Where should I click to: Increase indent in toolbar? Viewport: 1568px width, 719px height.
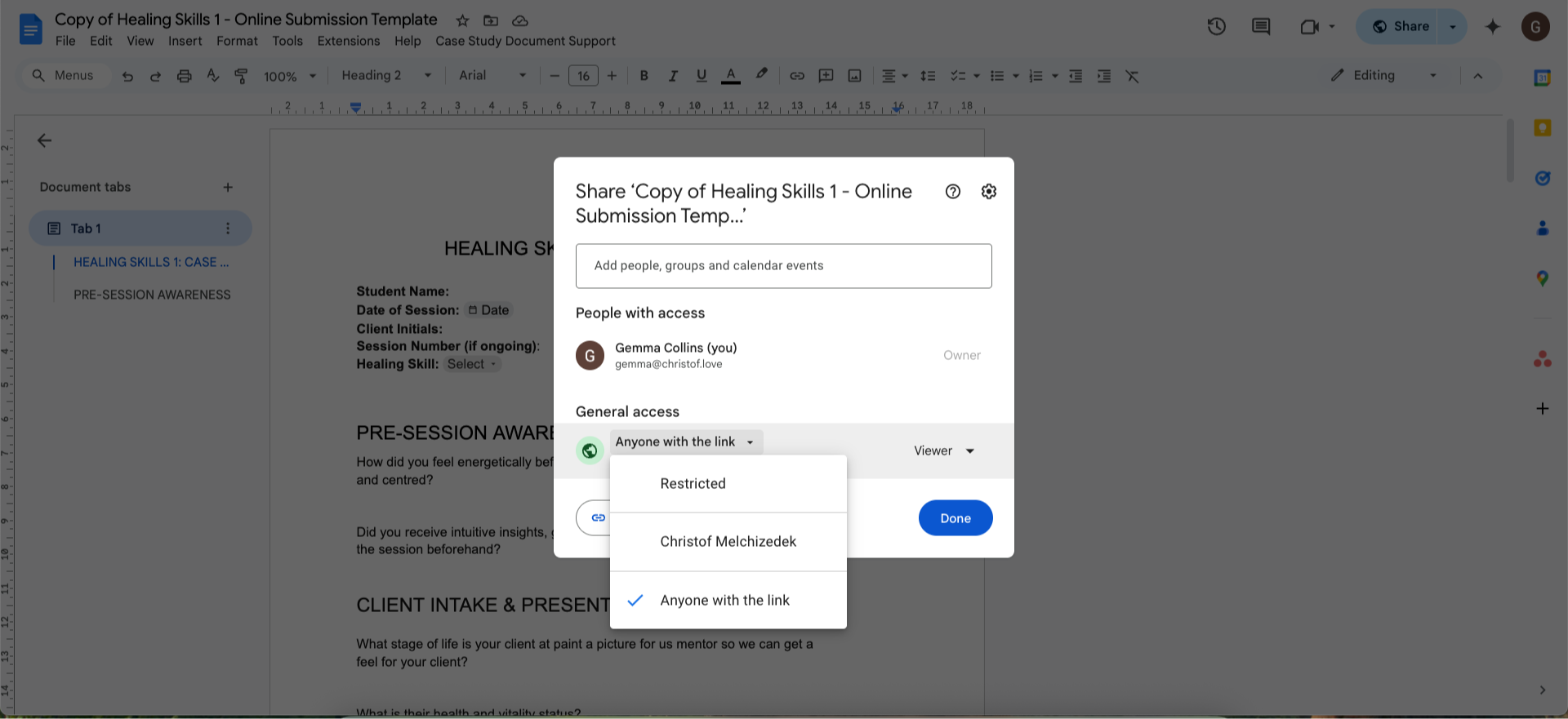coord(1104,76)
